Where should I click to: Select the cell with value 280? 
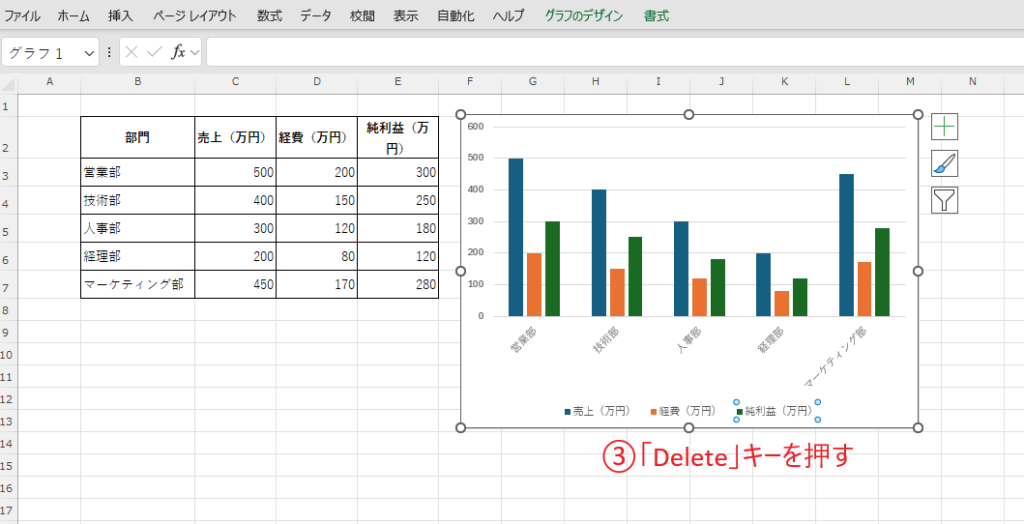[398, 285]
